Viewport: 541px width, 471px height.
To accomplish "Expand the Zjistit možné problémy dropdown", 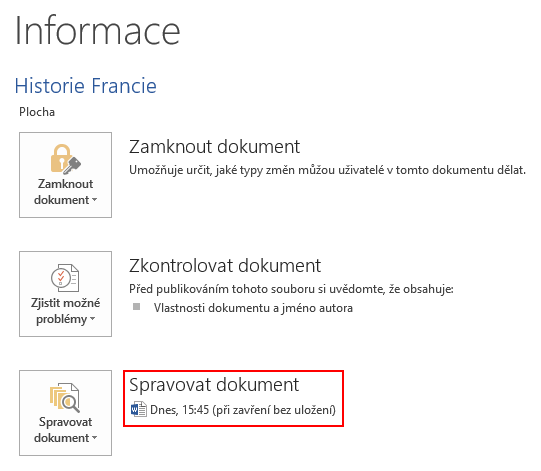I will click(66, 294).
